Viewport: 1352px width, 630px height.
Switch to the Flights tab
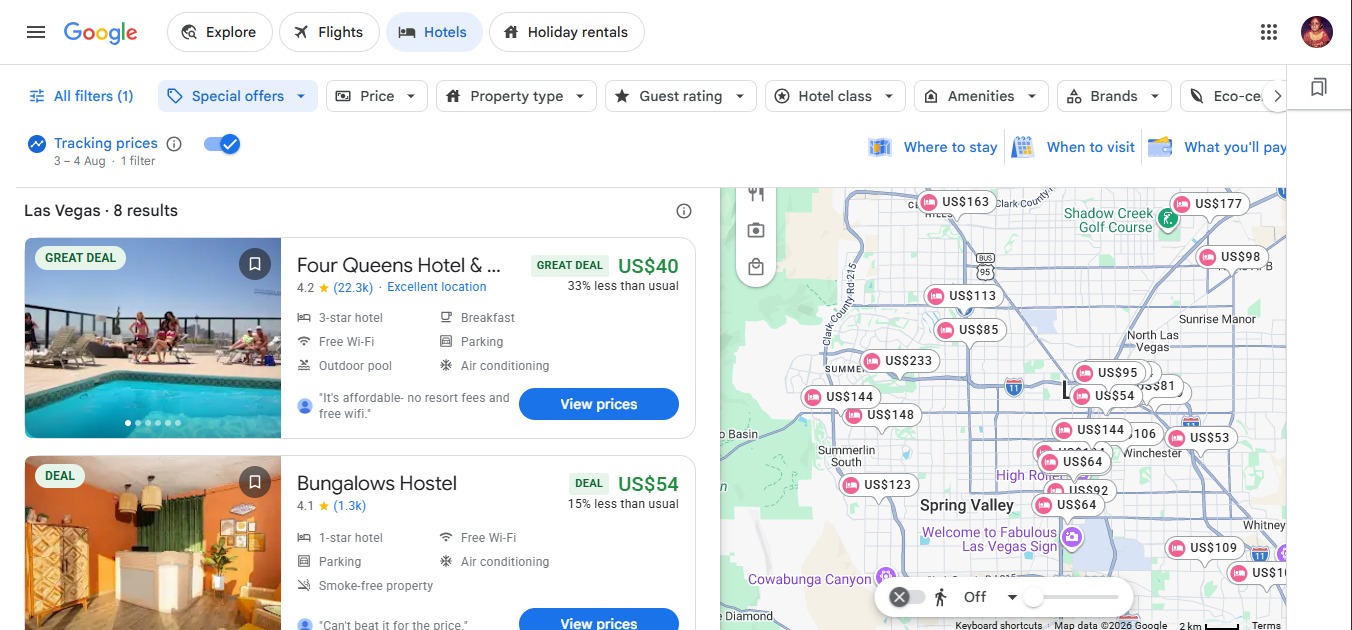[329, 32]
